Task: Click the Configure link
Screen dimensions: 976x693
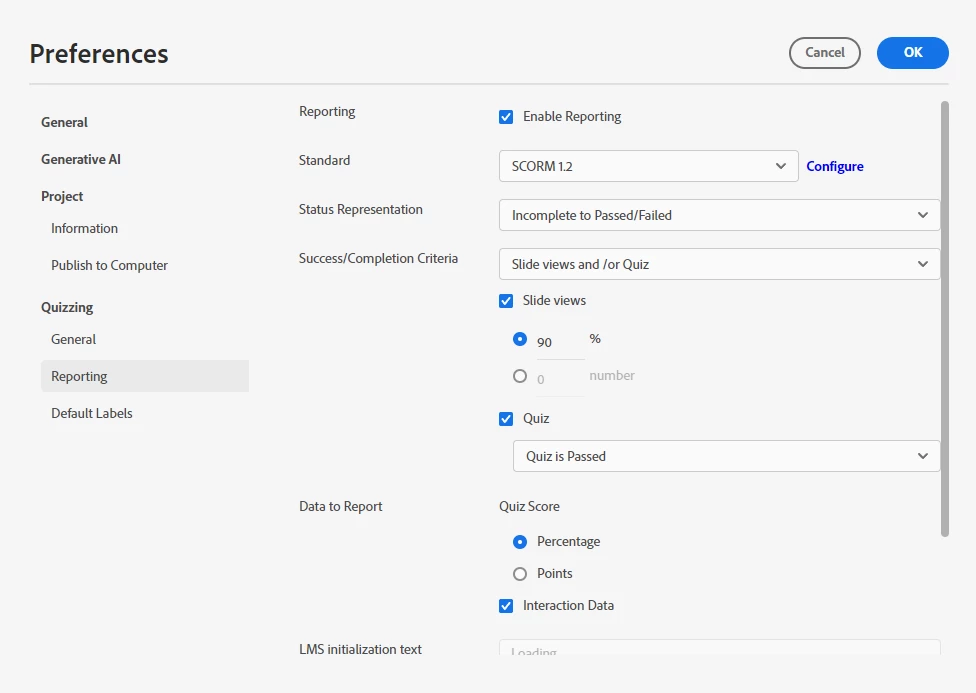Action: pos(835,167)
